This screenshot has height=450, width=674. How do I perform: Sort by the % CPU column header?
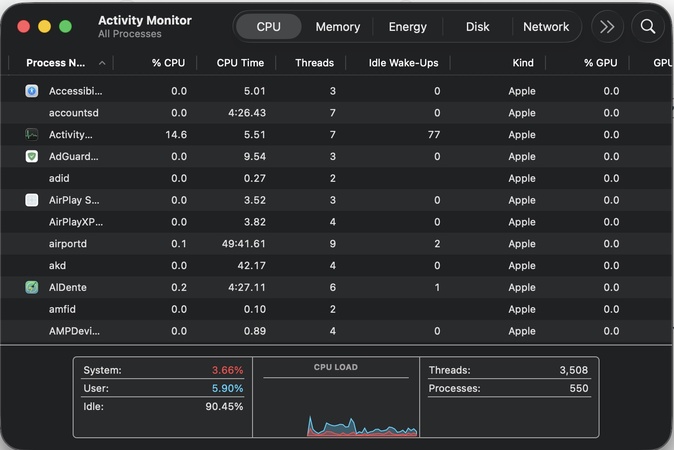click(x=168, y=63)
